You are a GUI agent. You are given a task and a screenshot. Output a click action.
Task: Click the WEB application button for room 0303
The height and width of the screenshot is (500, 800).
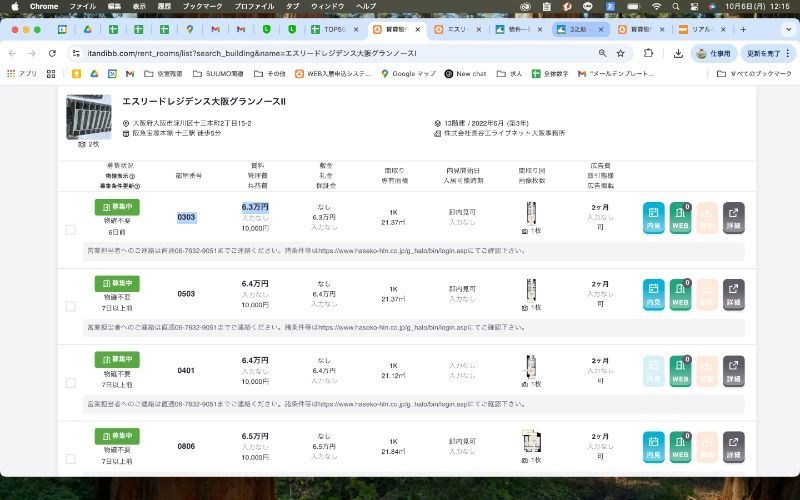point(680,218)
